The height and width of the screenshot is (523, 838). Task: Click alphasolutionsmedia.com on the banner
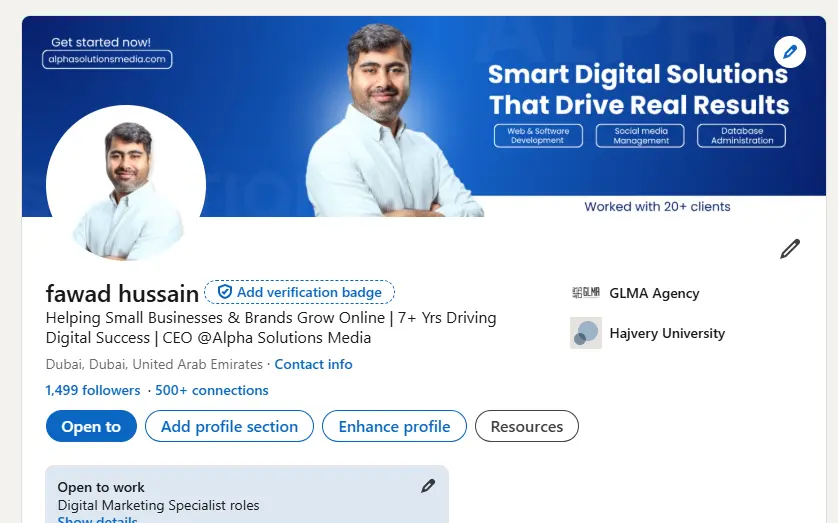tap(107, 59)
